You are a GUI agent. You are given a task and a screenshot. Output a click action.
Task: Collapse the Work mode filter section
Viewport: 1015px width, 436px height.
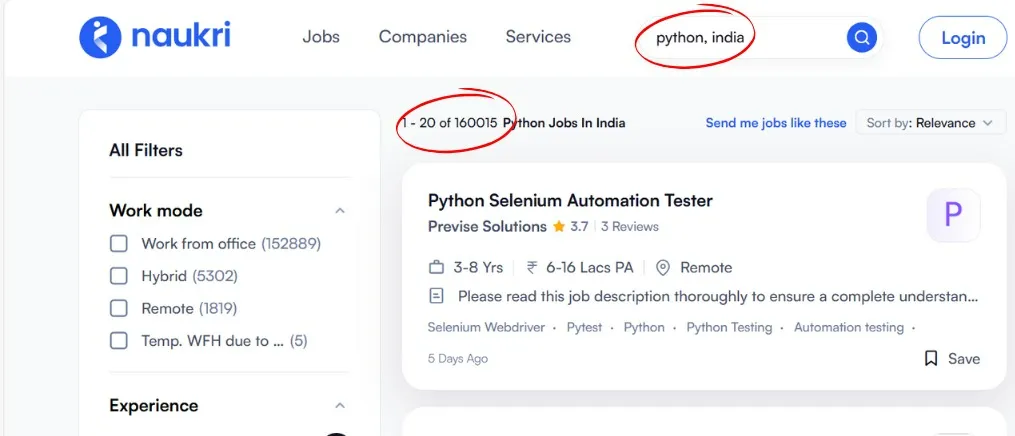point(340,211)
